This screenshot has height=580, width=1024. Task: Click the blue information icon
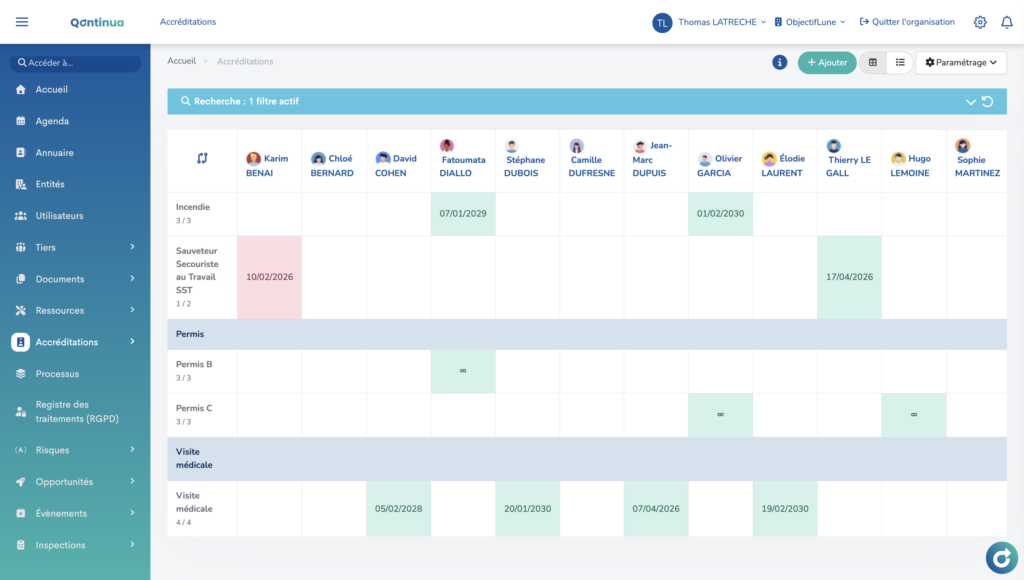click(x=780, y=62)
